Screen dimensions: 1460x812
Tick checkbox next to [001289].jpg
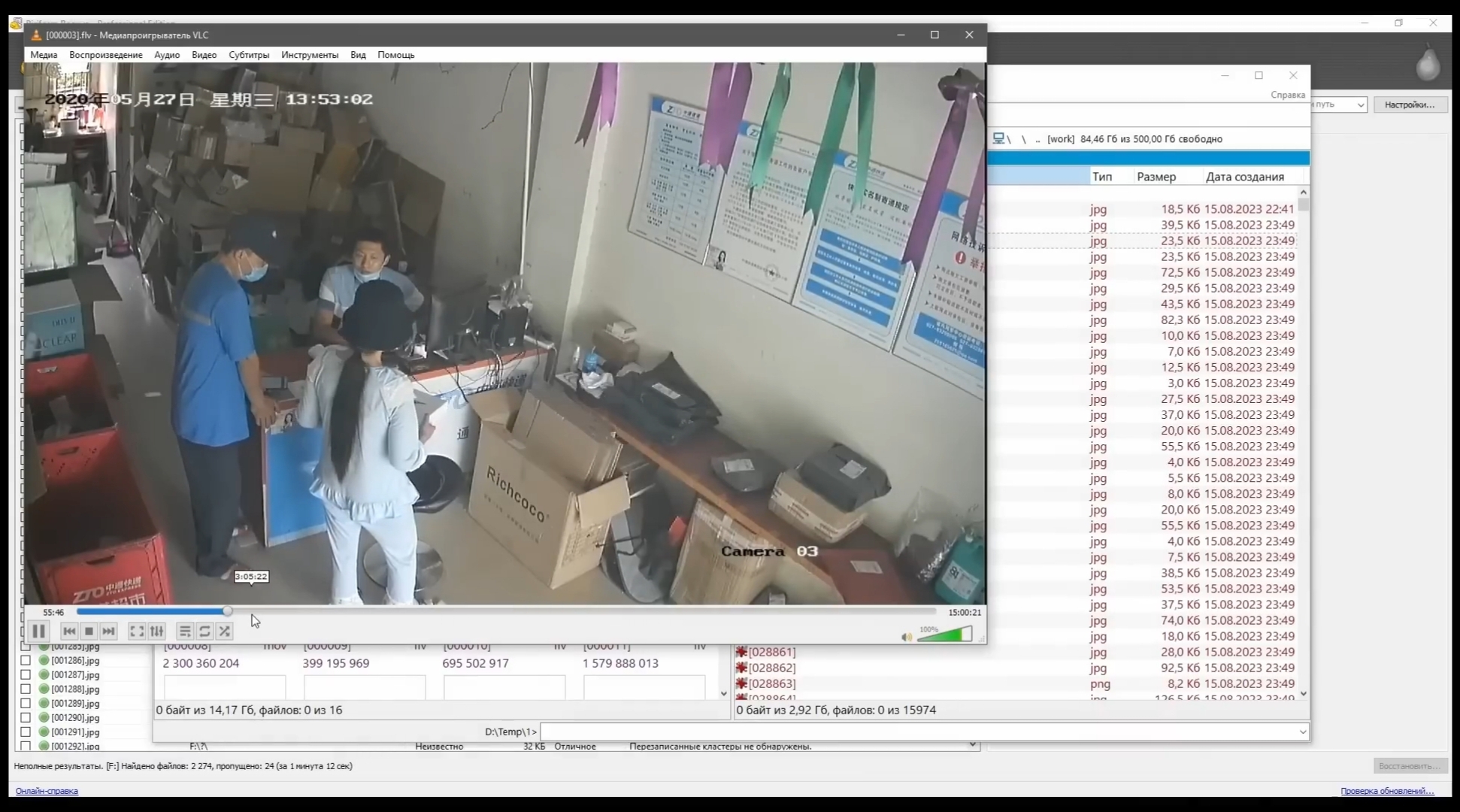click(x=26, y=704)
